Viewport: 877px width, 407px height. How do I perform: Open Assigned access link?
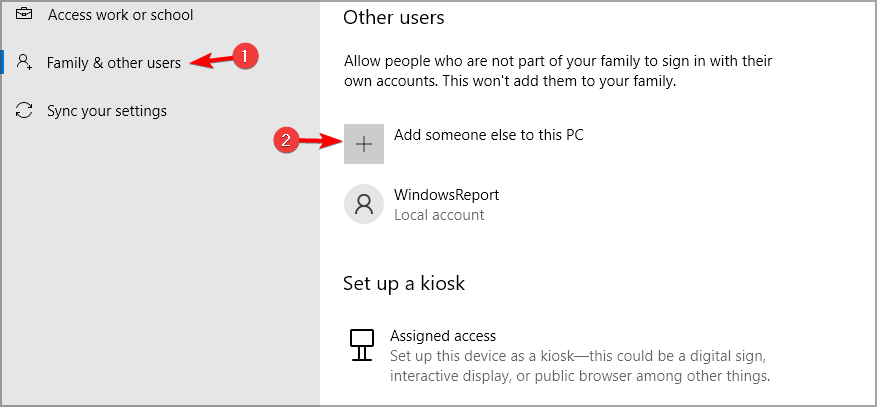coord(443,336)
